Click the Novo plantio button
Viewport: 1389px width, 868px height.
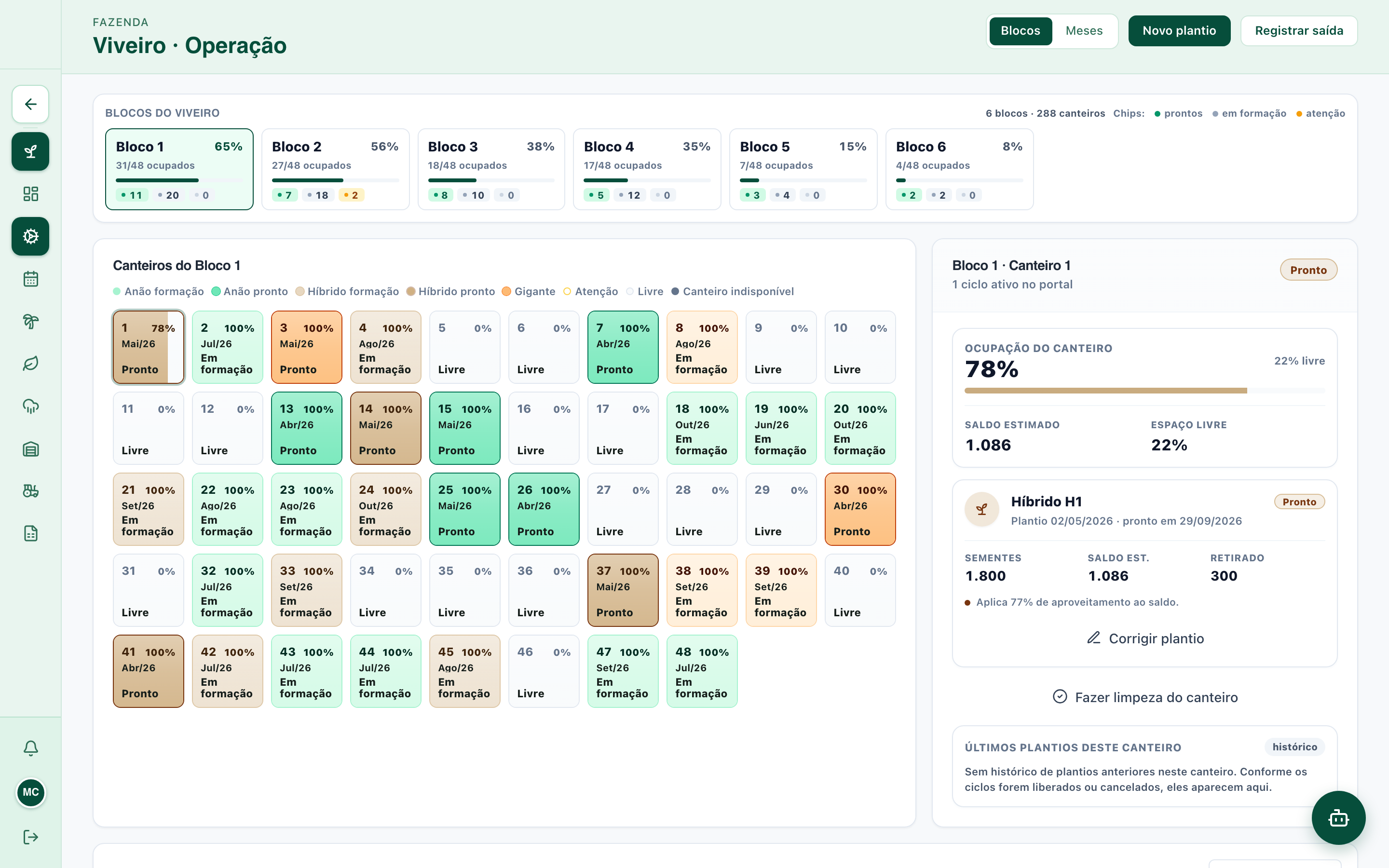1179,31
